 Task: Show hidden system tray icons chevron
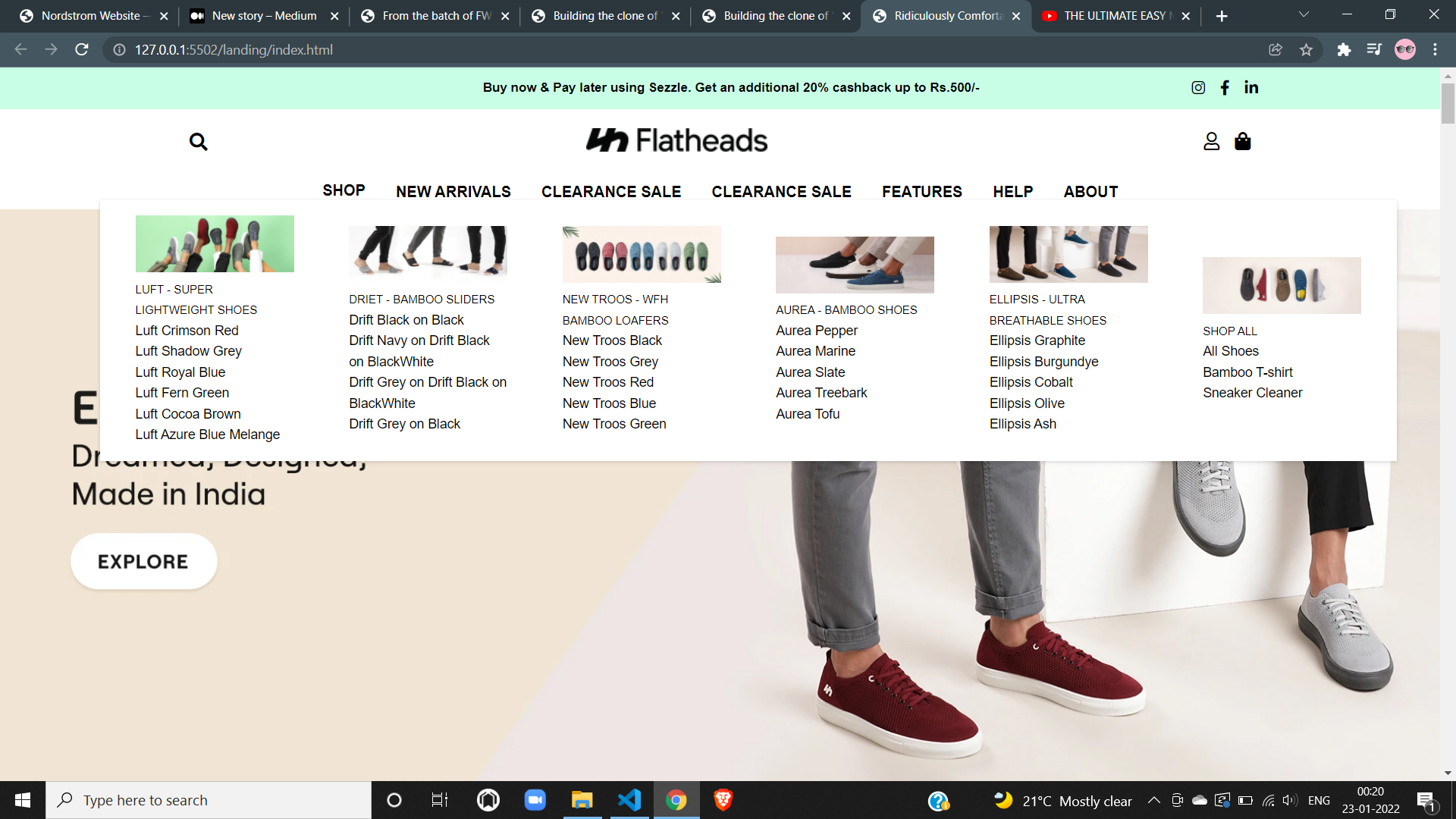point(1153,800)
